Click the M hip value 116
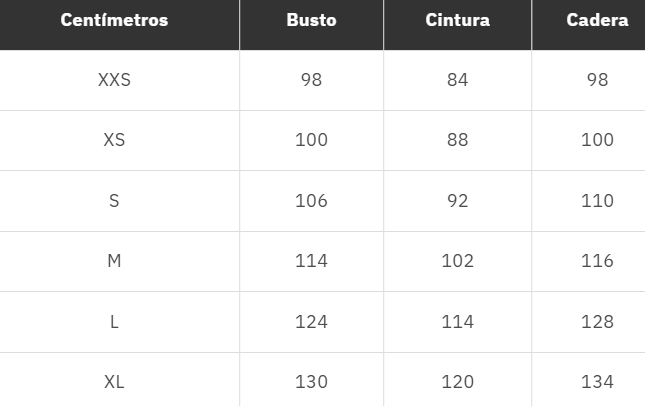Image resolution: width=645 pixels, height=406 pixels. click(x=597, y=261)
